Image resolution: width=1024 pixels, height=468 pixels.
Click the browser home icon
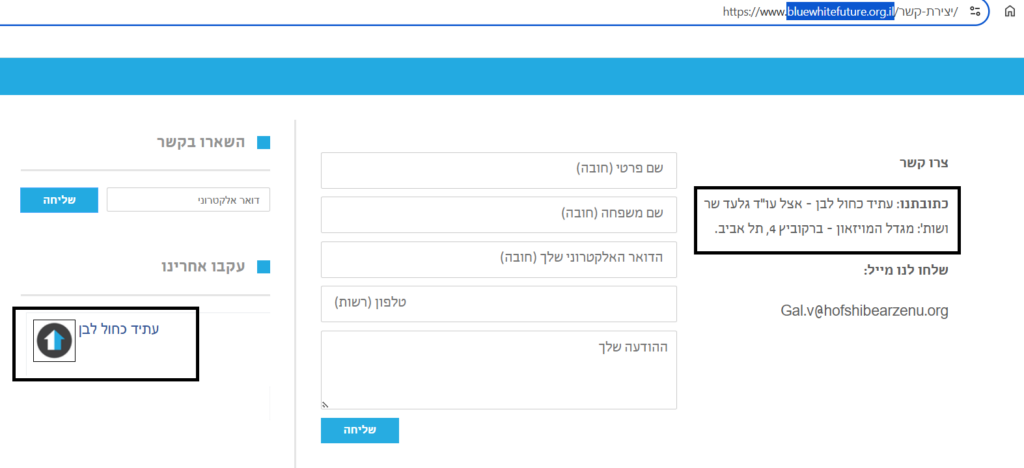pyautogui.click(x=1010, y=11)
